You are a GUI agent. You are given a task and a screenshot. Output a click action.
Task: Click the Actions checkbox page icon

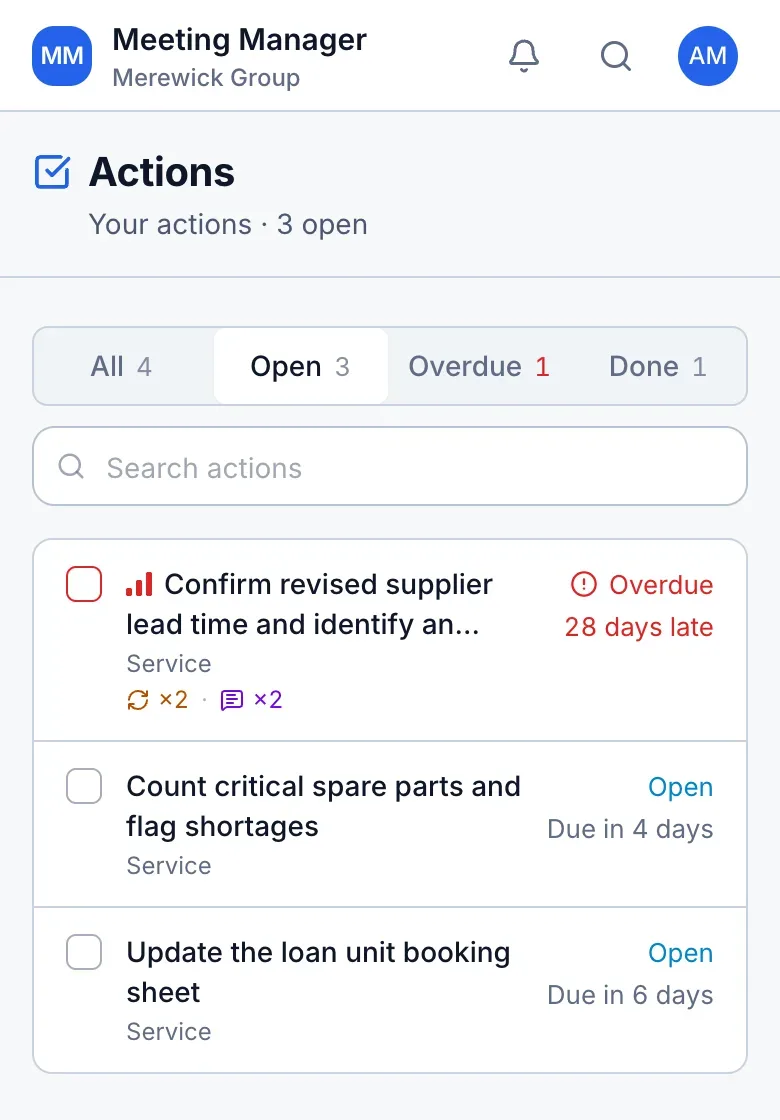(x=52, y=172)
